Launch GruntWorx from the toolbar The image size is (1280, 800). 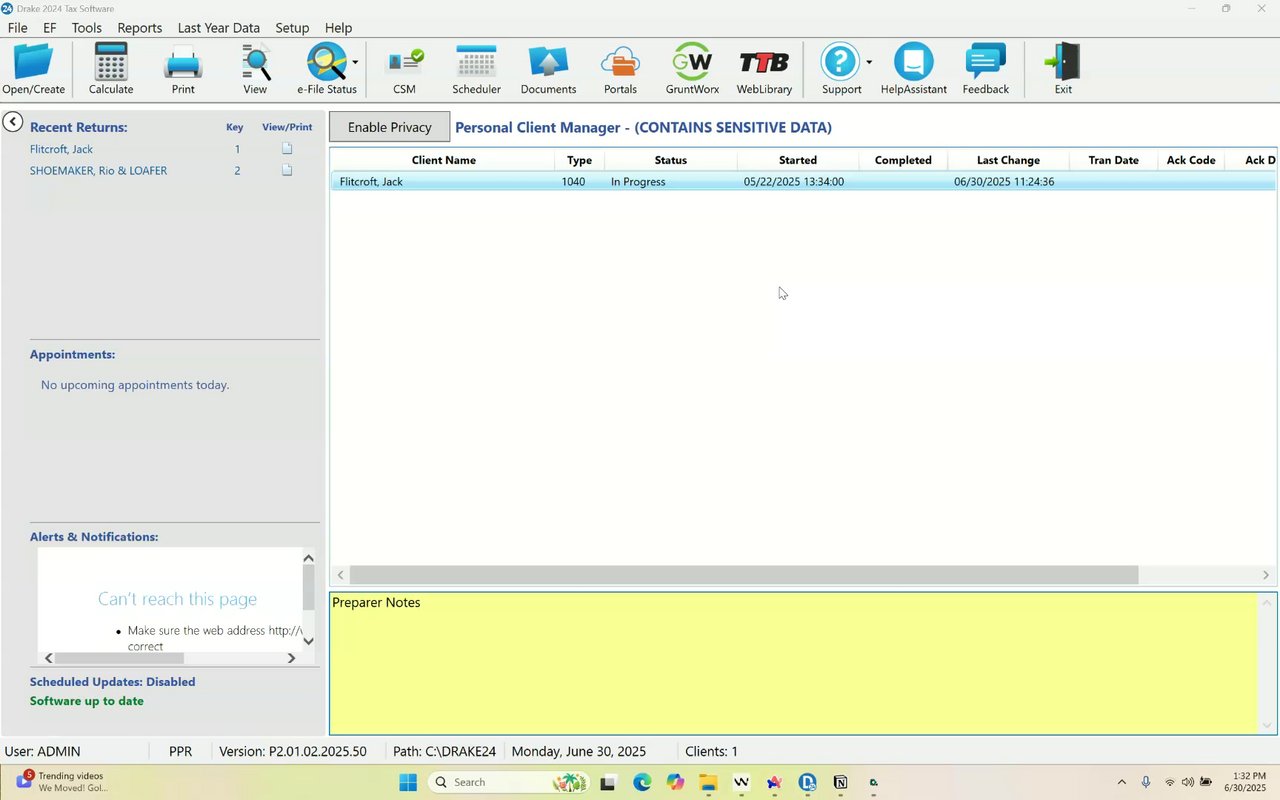(692, 68)
